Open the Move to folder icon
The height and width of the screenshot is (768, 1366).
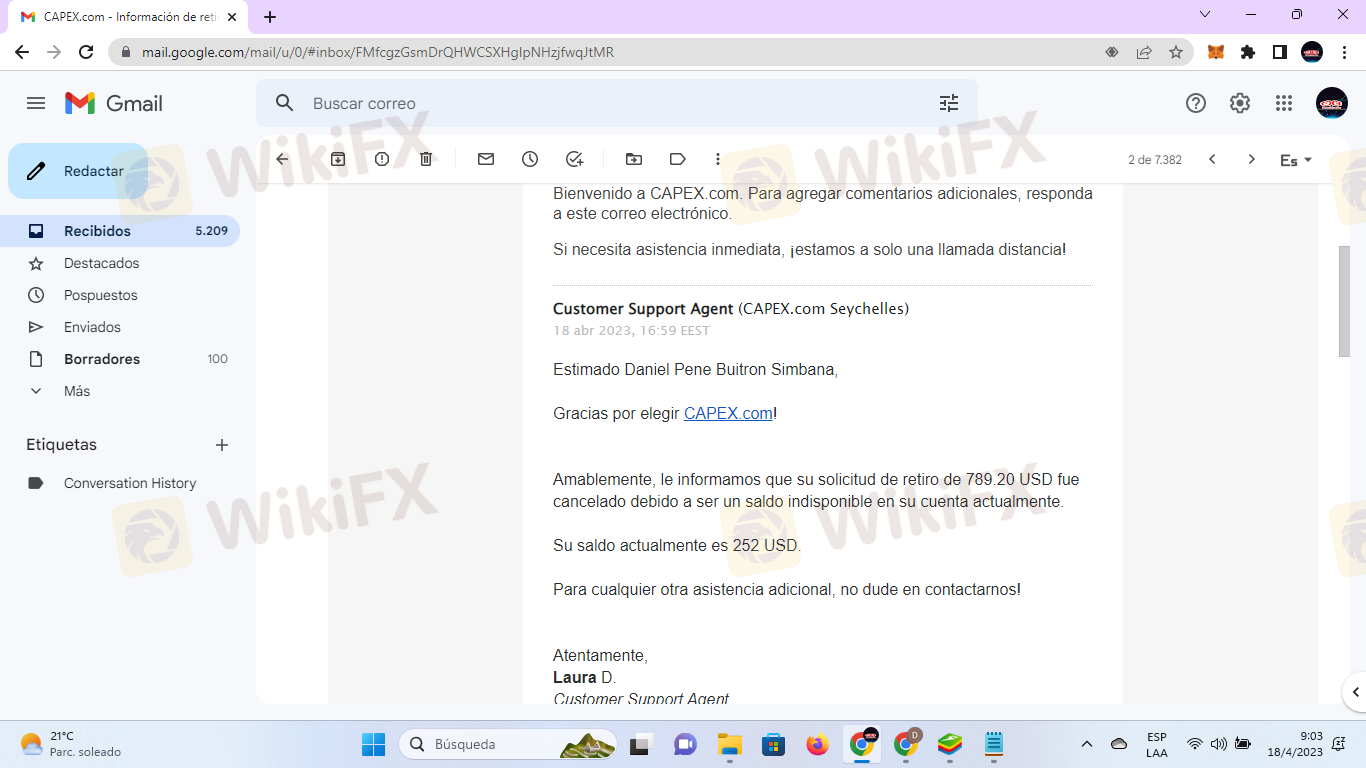pyautogui.click(x=634, y=159)
